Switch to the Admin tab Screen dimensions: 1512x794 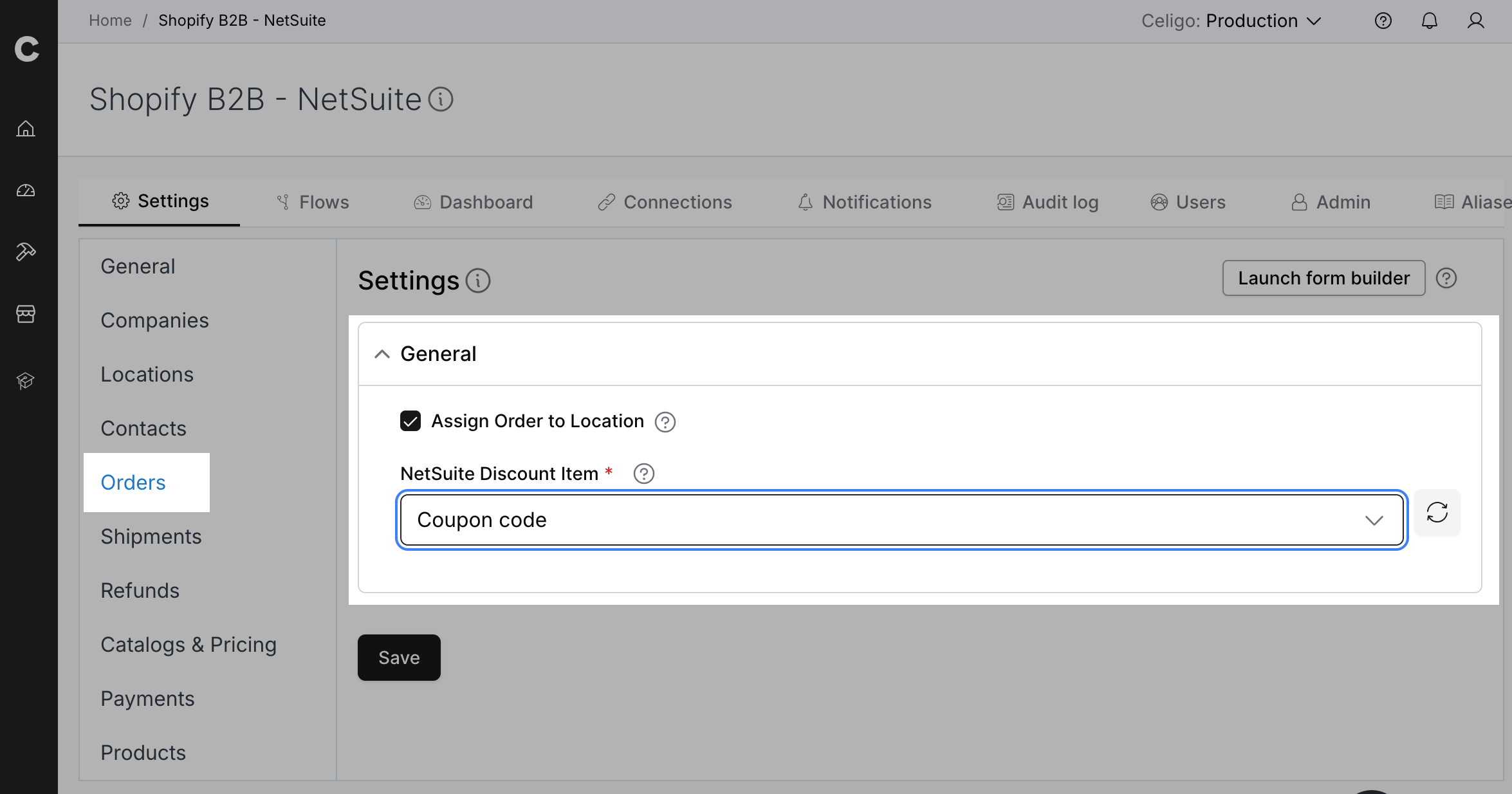point(1331,202)
